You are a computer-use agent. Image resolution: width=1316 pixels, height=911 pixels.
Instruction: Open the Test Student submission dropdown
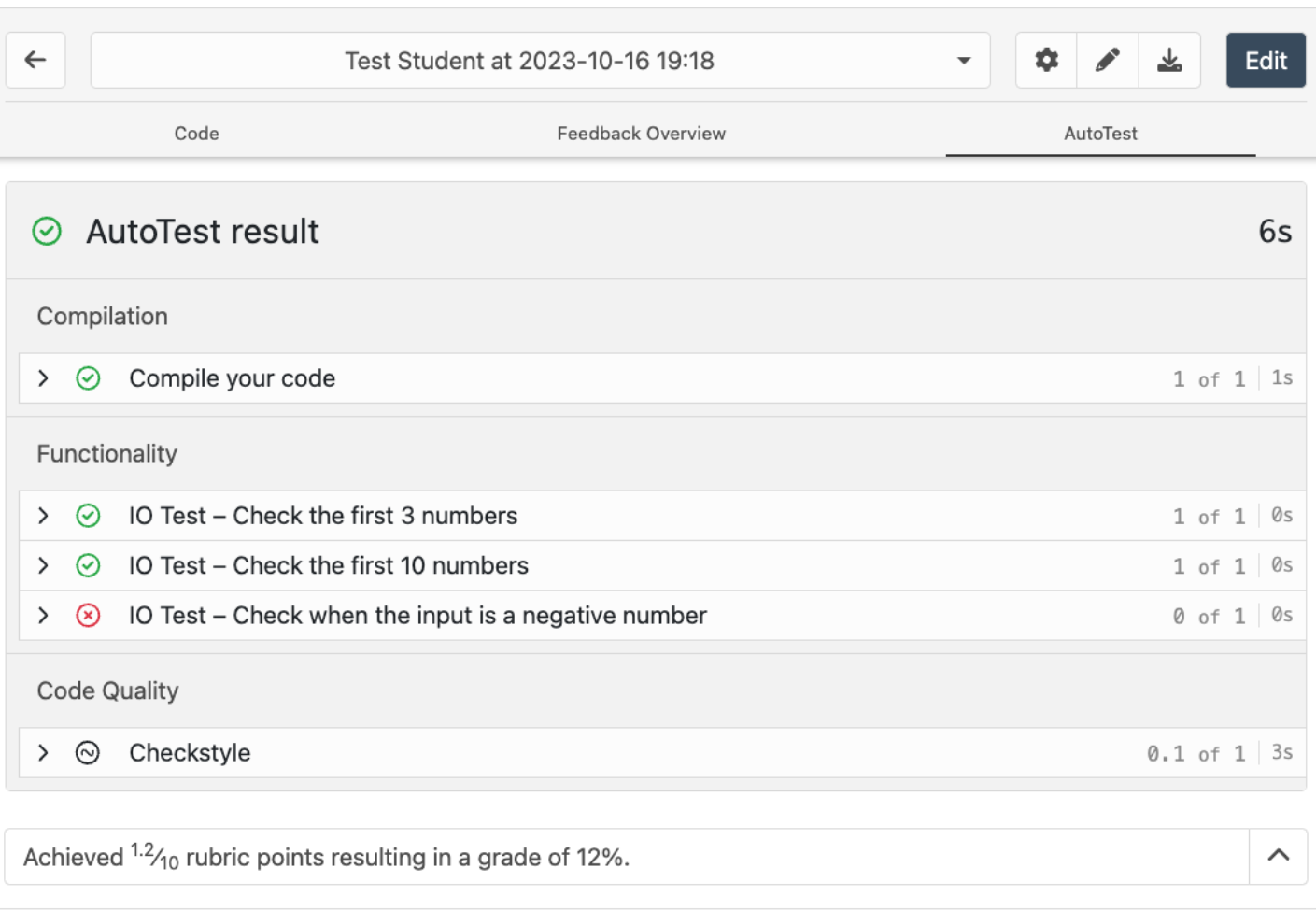pos(540,61)
